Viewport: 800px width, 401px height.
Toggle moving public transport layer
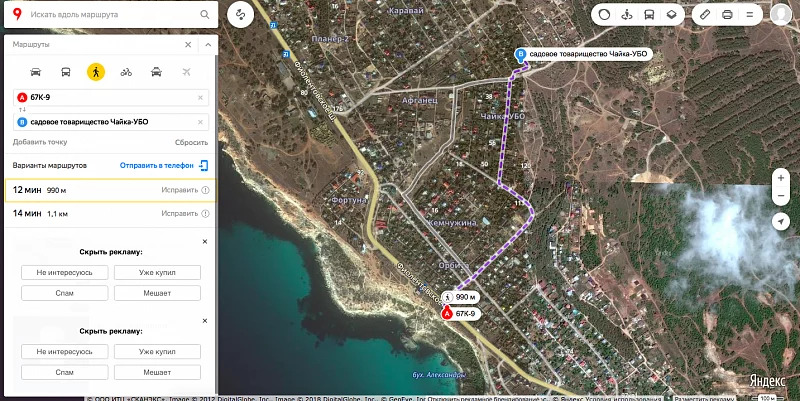[x=650, y=15]
